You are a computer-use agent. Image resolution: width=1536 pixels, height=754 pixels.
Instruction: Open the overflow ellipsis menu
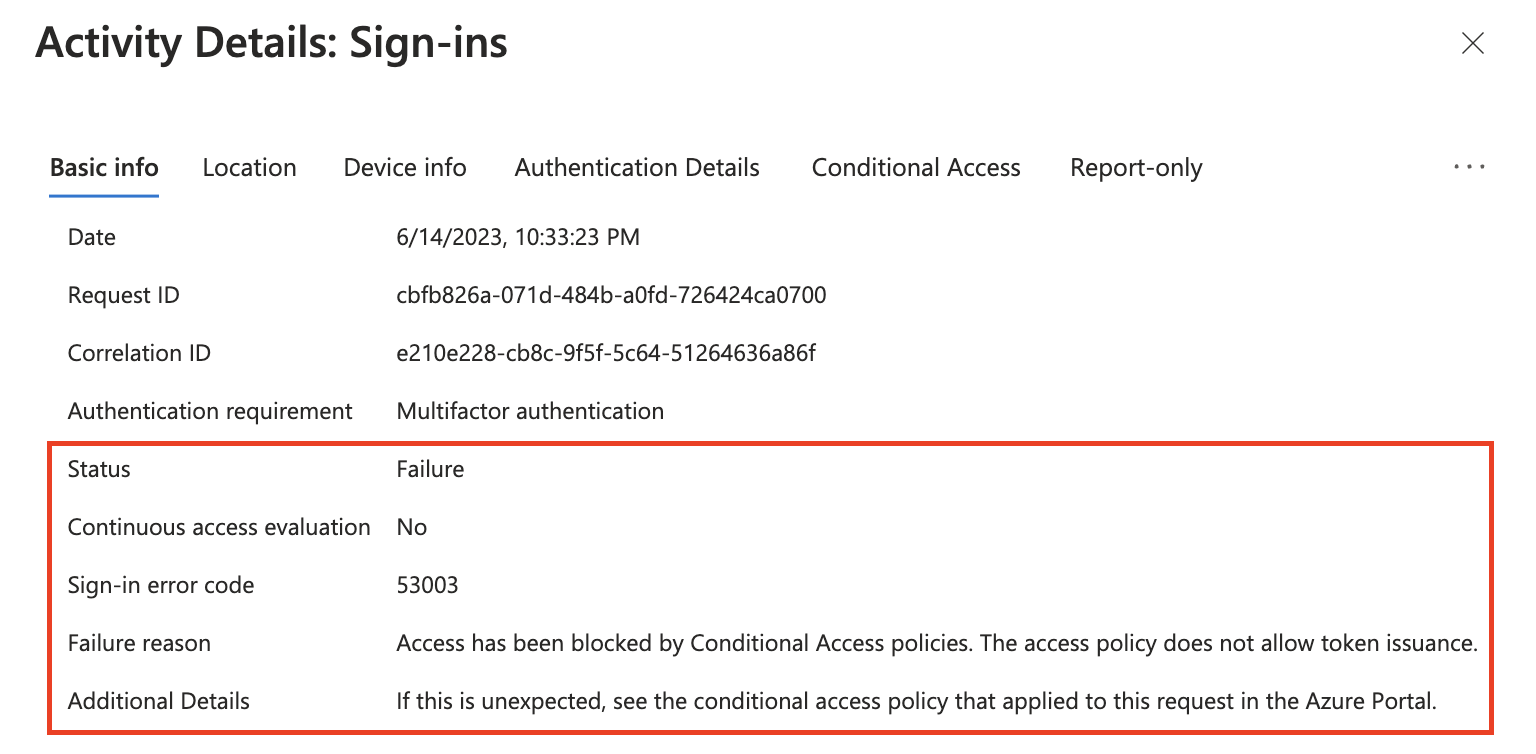[1469, 167]
